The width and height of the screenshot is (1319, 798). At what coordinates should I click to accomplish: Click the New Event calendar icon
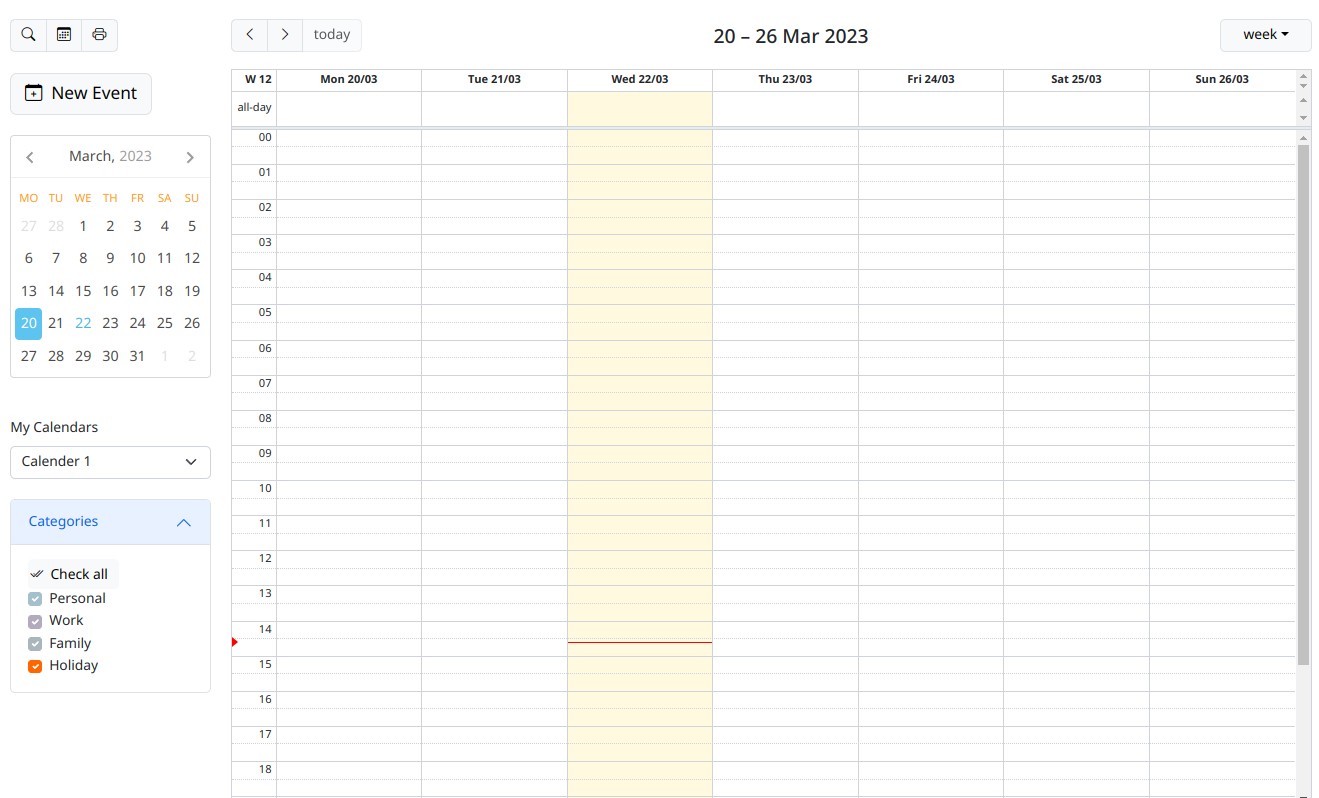(31, 93)
